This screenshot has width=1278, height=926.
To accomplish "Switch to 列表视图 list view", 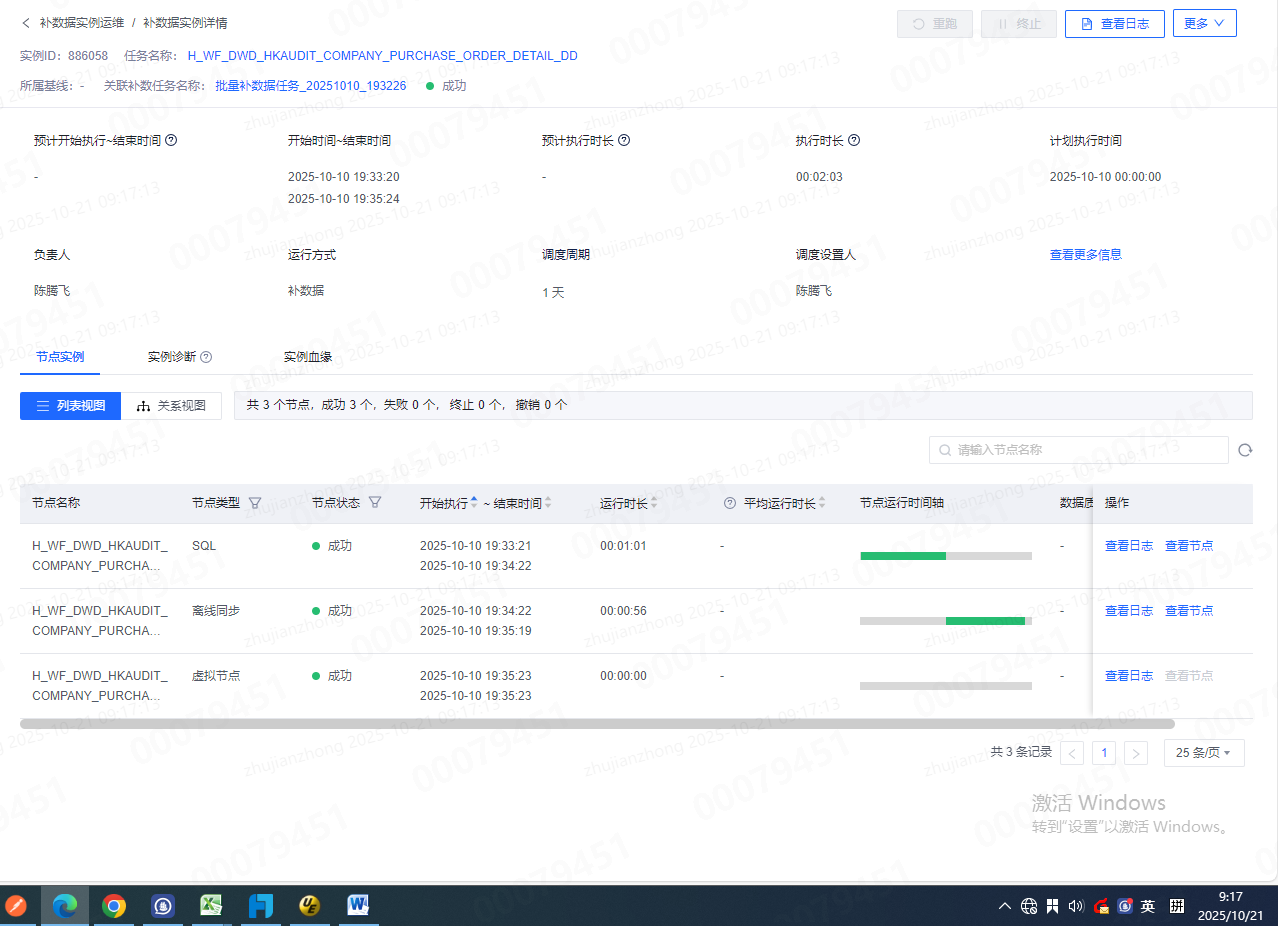I will (x=70, y=406).
